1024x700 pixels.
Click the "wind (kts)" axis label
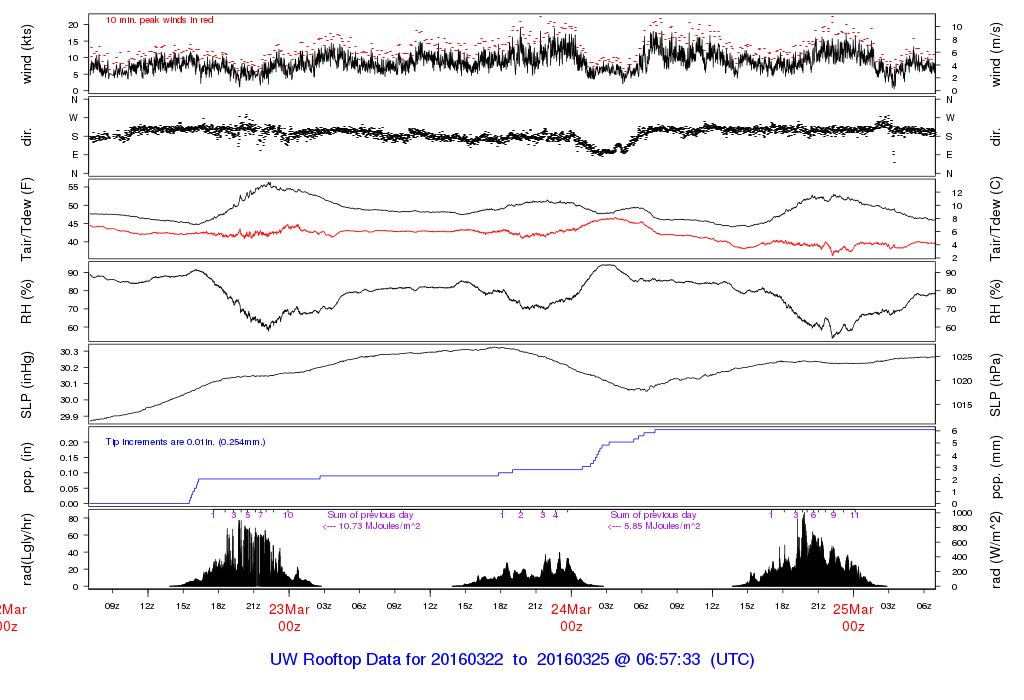[x=27, y=54]
